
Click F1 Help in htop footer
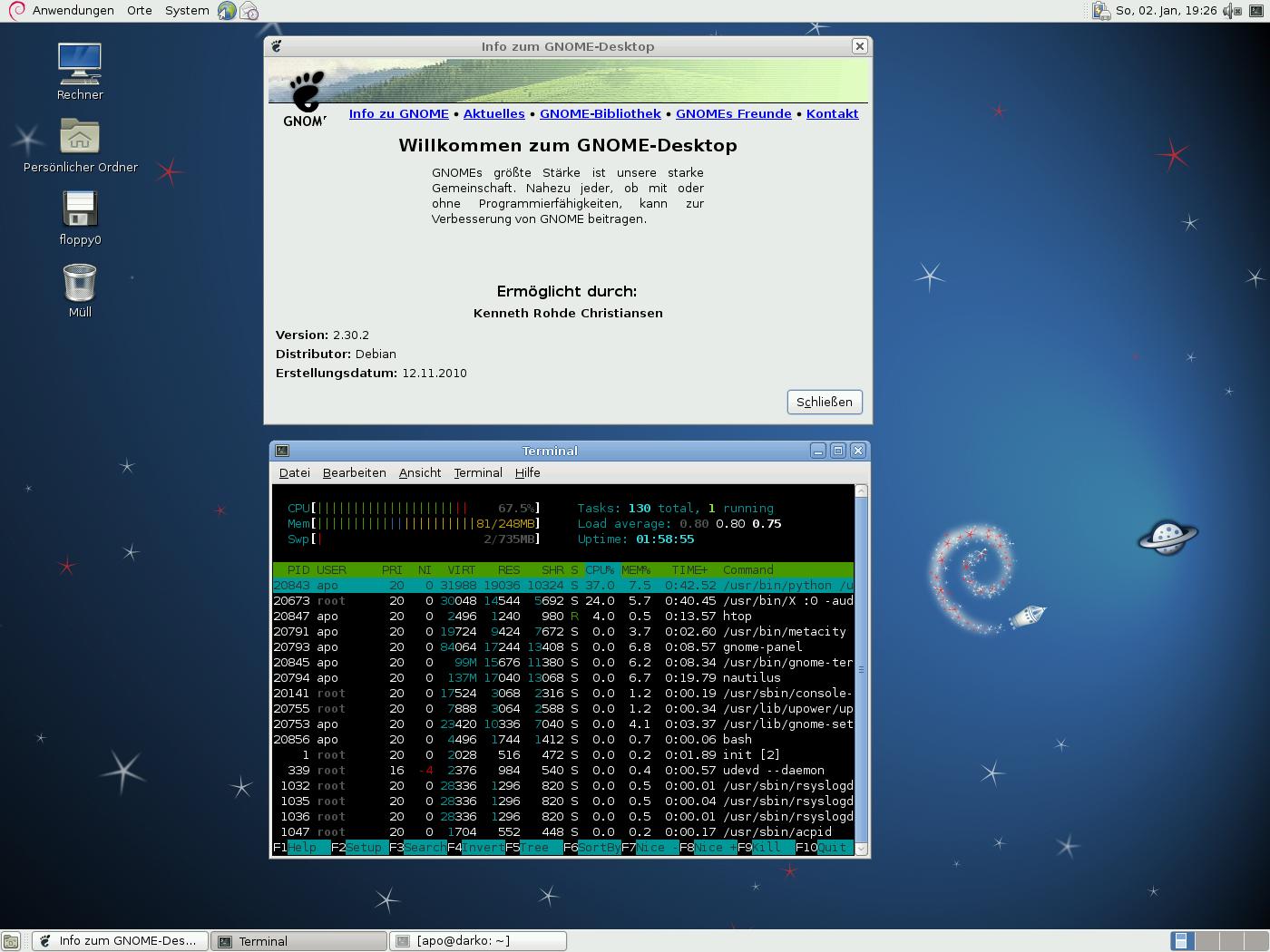pyautogui.click(x=302, y=848)
